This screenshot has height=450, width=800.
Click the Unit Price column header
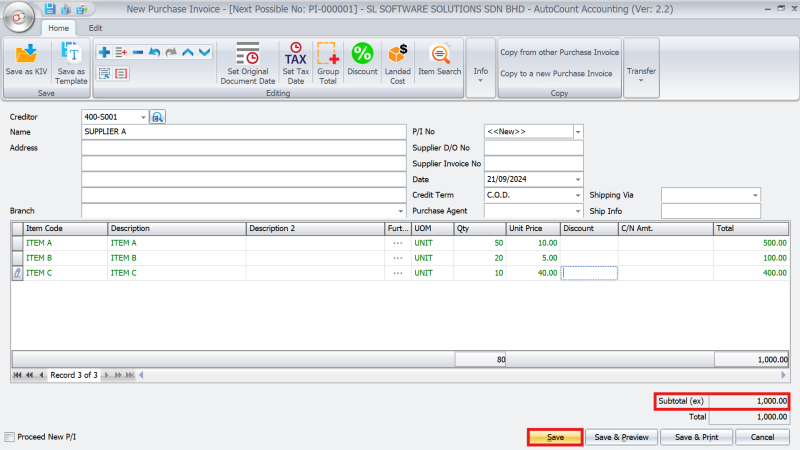(x=533, y=228)
